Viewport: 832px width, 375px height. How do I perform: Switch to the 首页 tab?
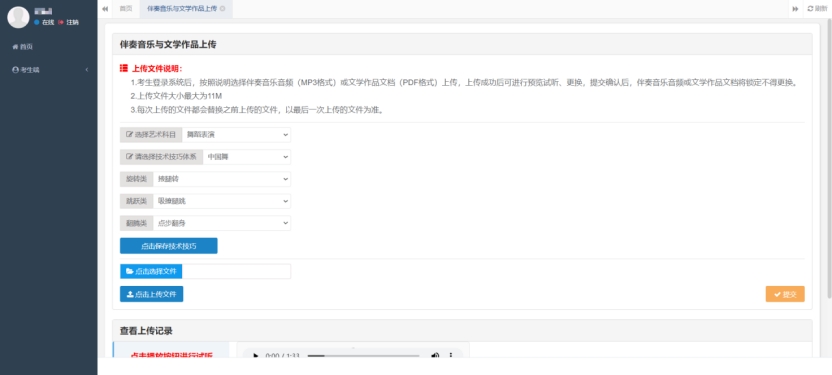click(126, 8)
